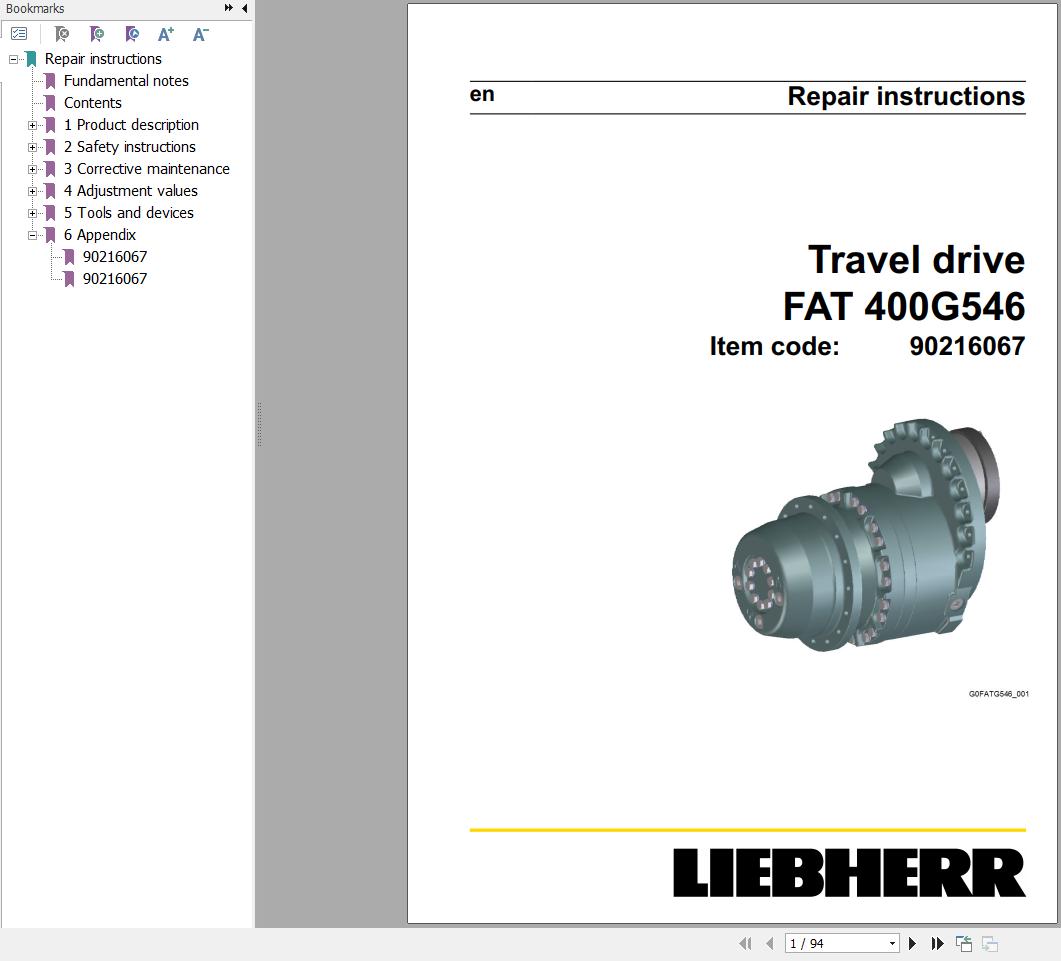Click the FAT 400G546 model text
Viewport: 1061px width, 961px height.
pos(904,306)
